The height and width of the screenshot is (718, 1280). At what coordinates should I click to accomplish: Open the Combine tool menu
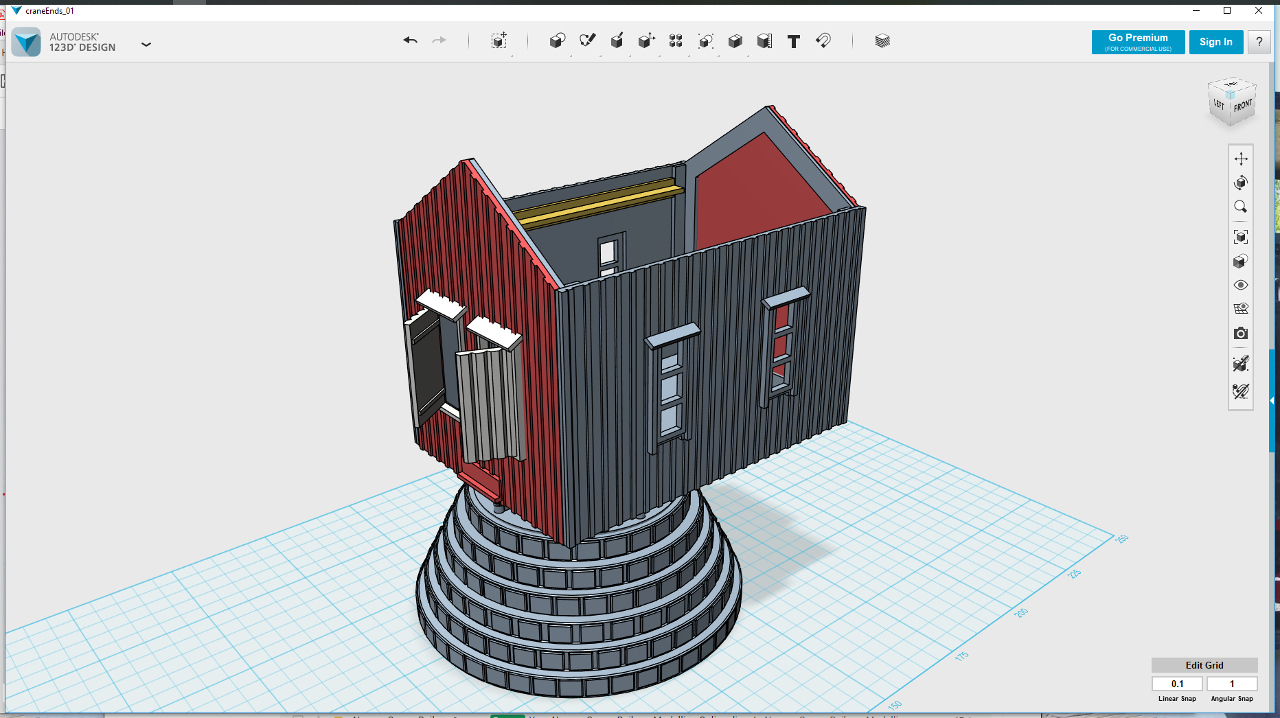[x=735, y=41]
